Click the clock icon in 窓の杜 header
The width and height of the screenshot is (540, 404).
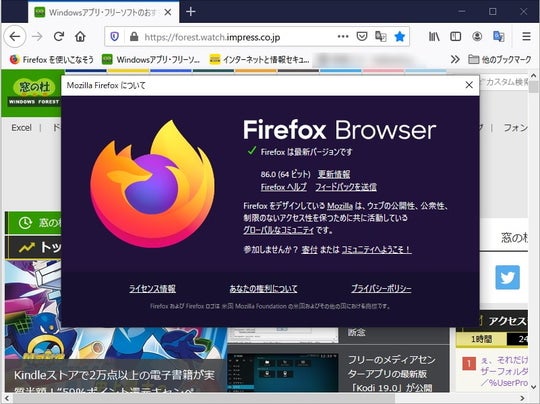coord(25,223)
